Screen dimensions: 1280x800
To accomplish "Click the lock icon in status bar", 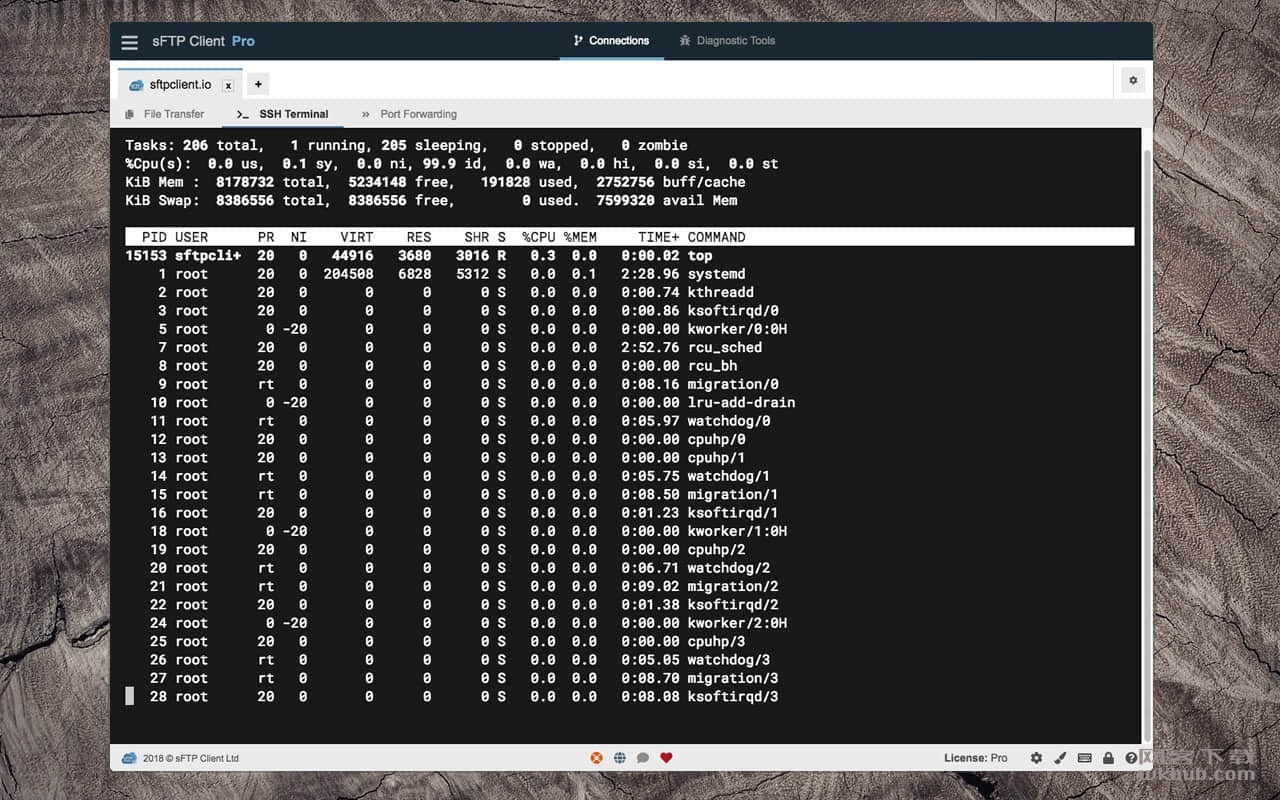I will point(1108,758).
